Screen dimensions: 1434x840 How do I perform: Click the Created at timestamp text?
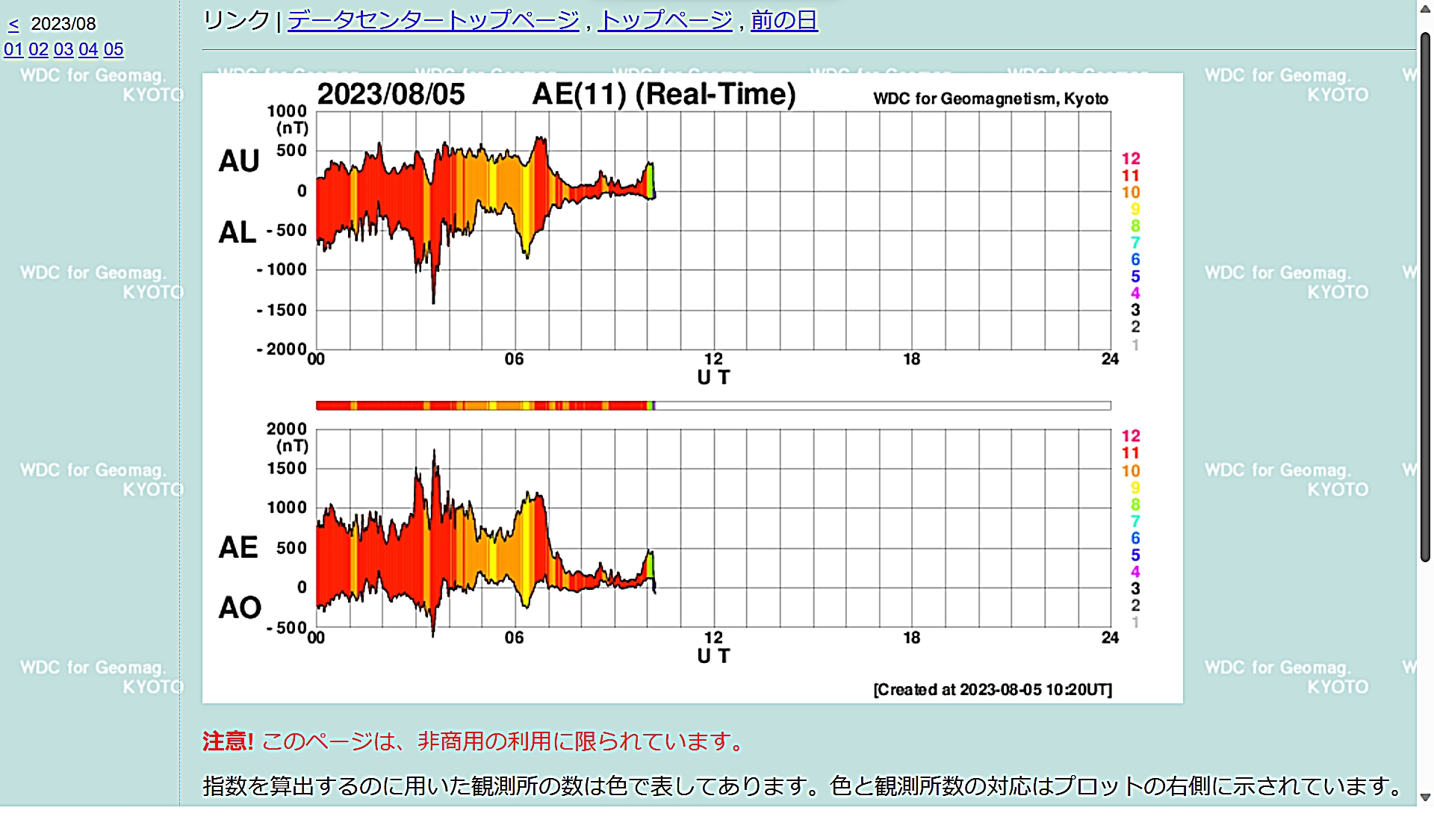click(x=993, y=689)
